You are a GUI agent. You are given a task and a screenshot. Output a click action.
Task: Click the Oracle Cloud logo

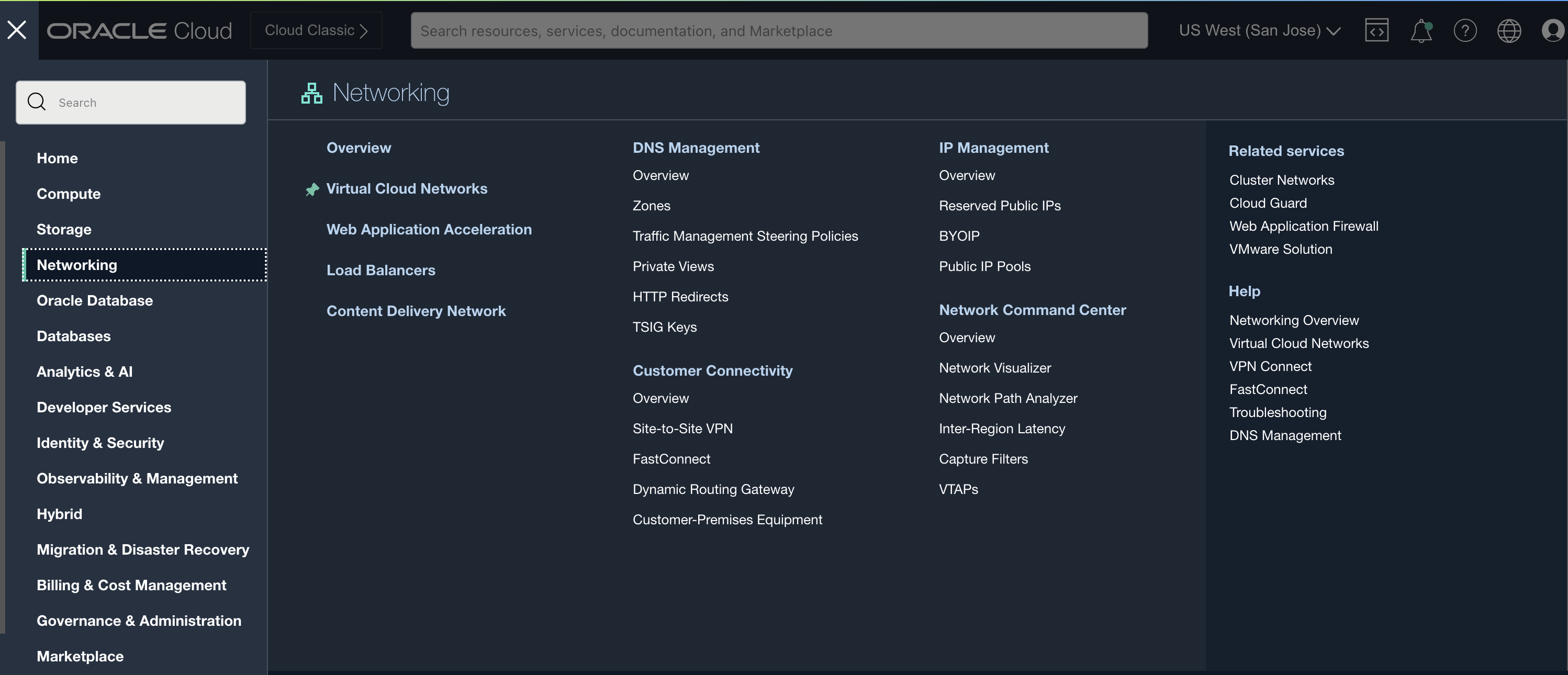pos(139,30)
